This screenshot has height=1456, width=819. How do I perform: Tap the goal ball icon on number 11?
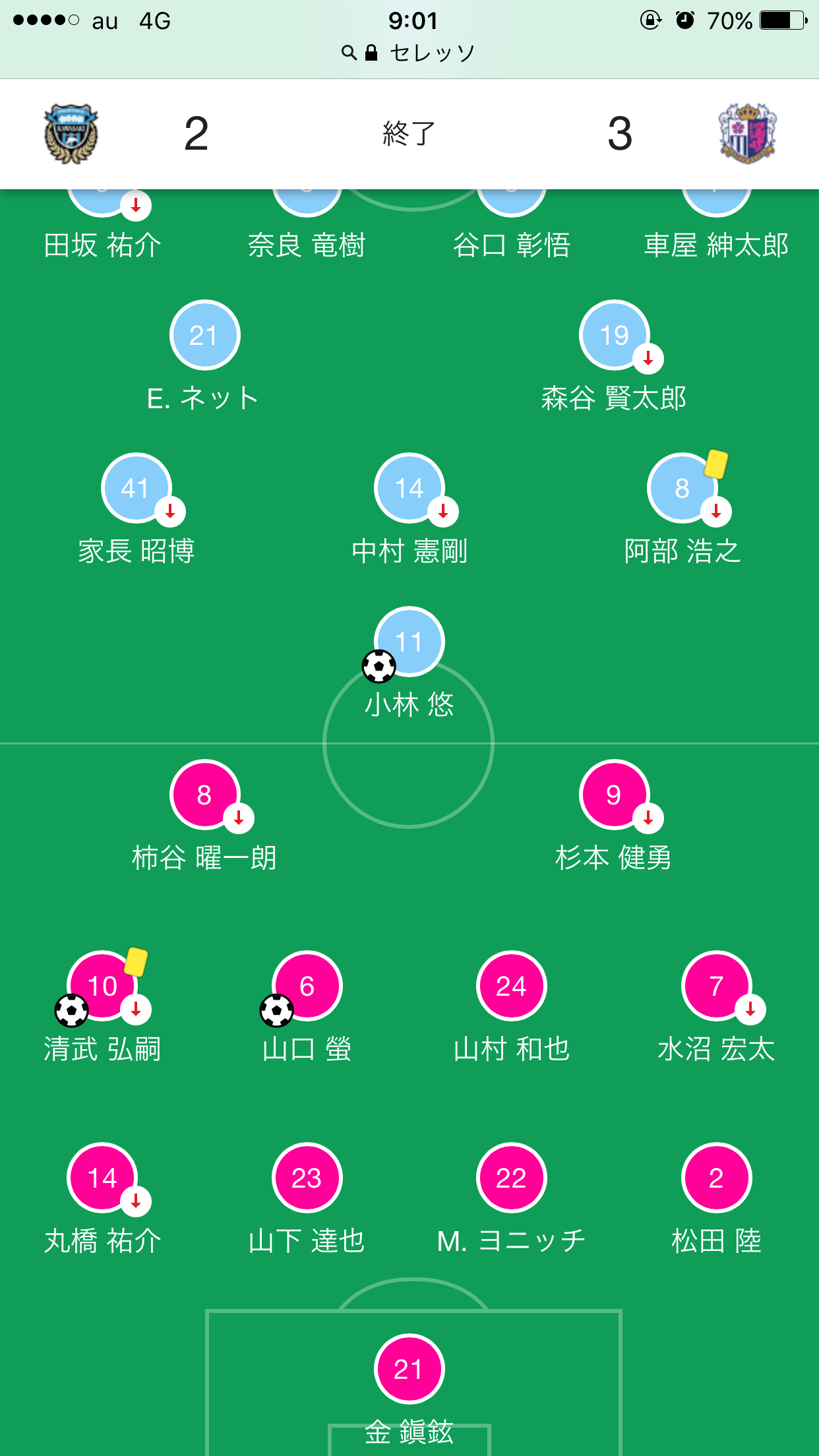379,666
